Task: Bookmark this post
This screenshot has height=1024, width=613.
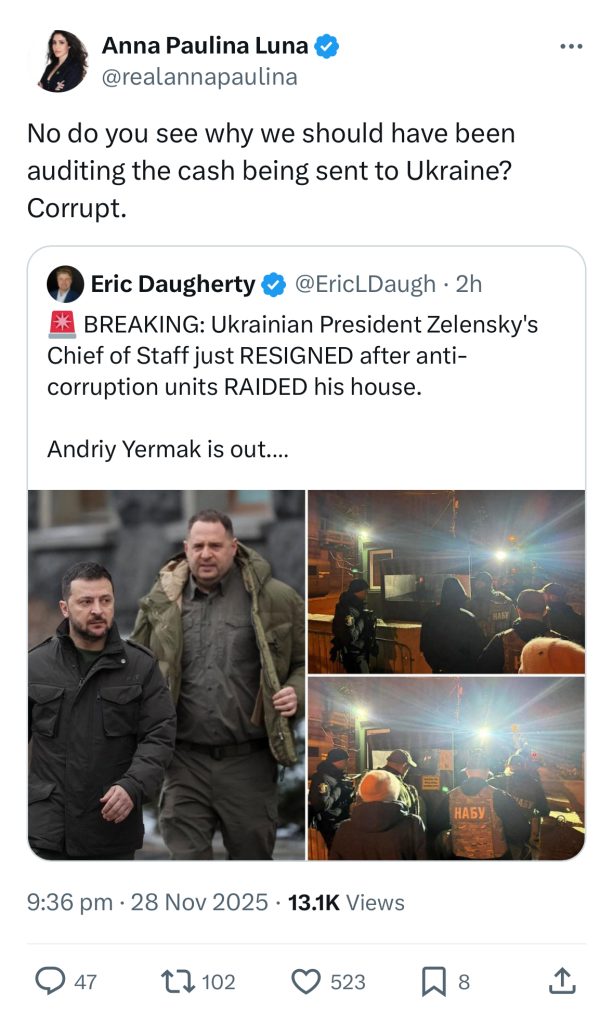Action: coord(433,981)
